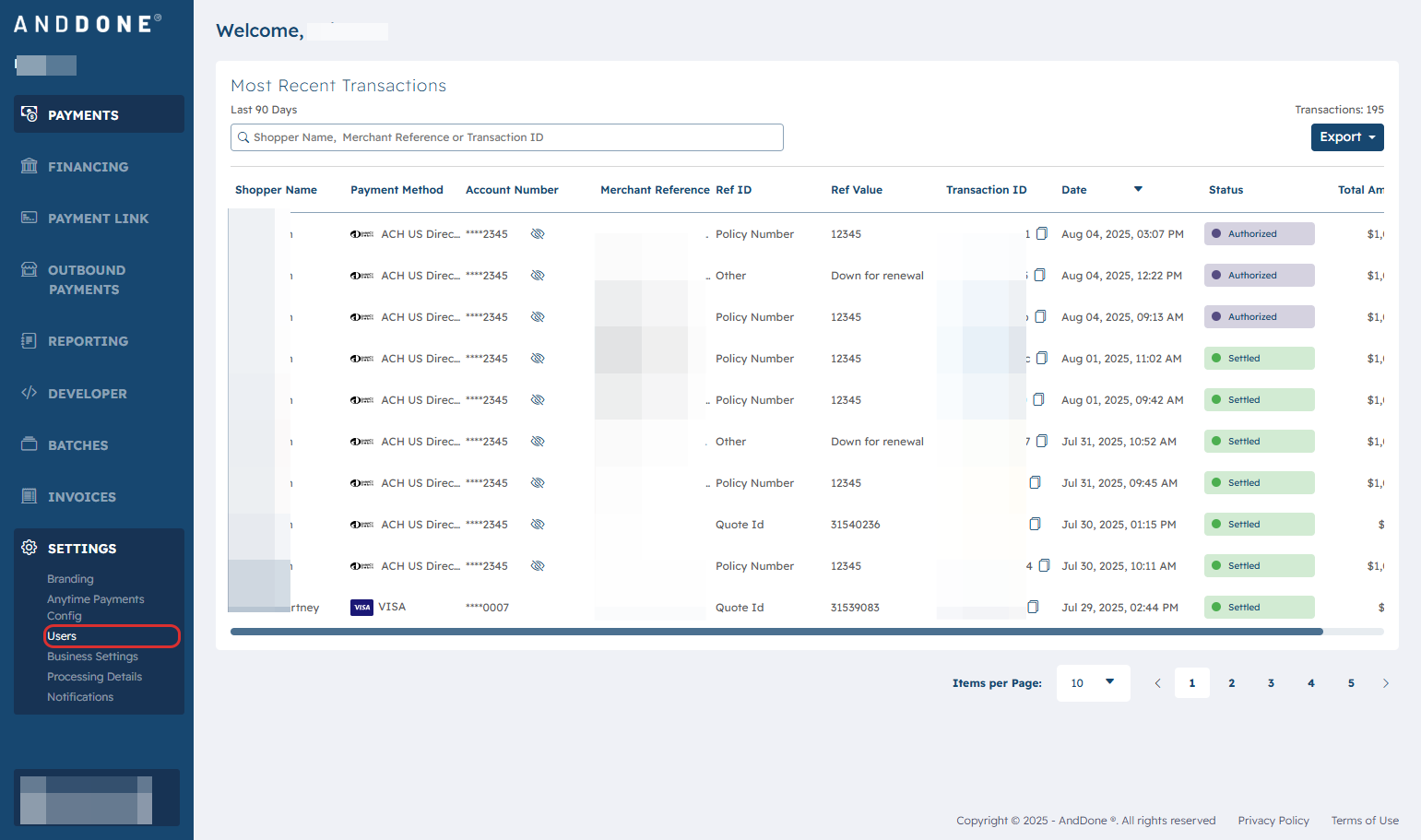This screenshot has height=840, width=1421.
Task: Copy transaction ID for Aug 04 03:07 PM row
Action: [1041, 234]
